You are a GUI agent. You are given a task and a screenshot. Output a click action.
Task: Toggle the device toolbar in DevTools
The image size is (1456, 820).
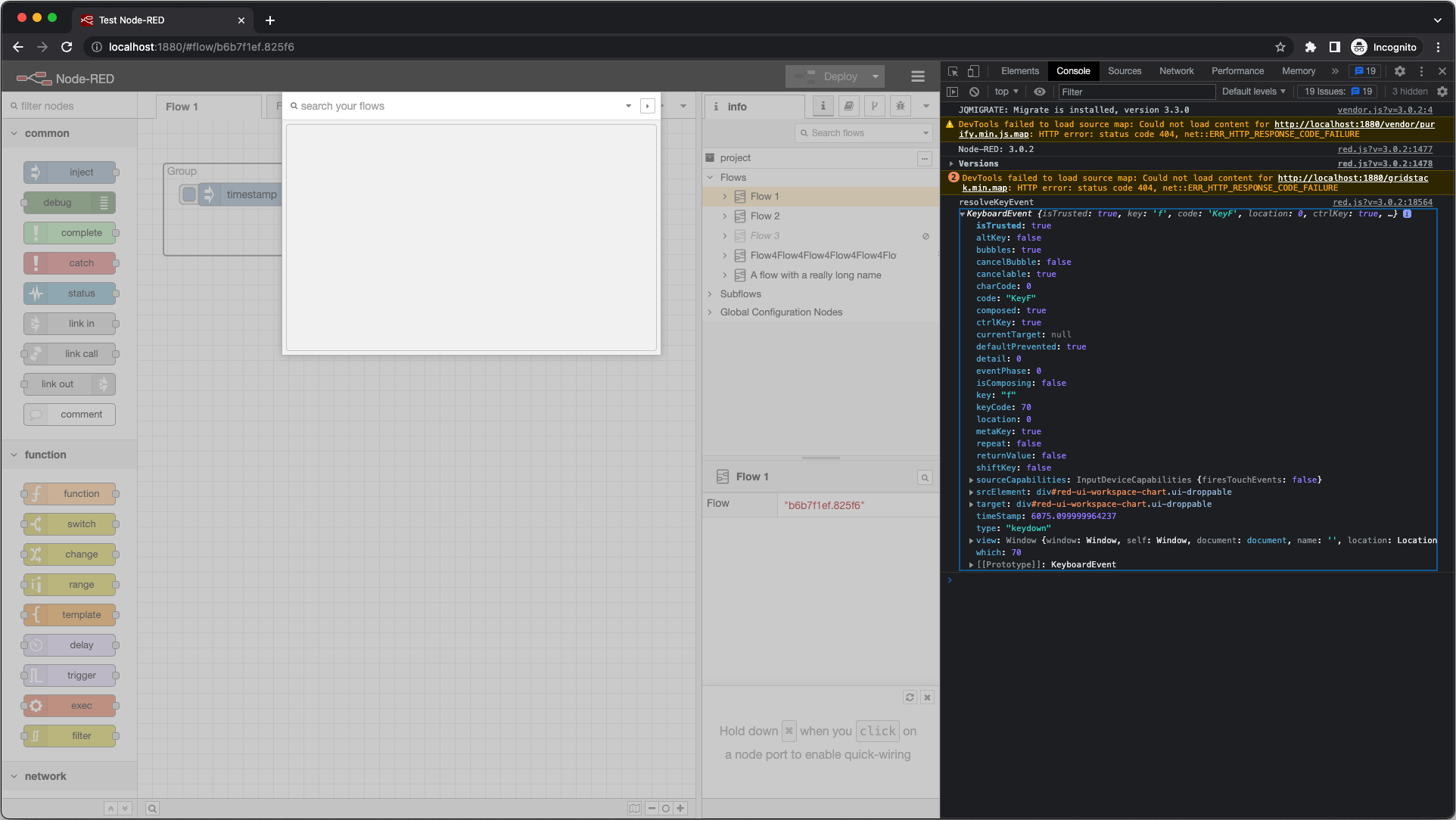pyautogui.click(x=974, y=70)
